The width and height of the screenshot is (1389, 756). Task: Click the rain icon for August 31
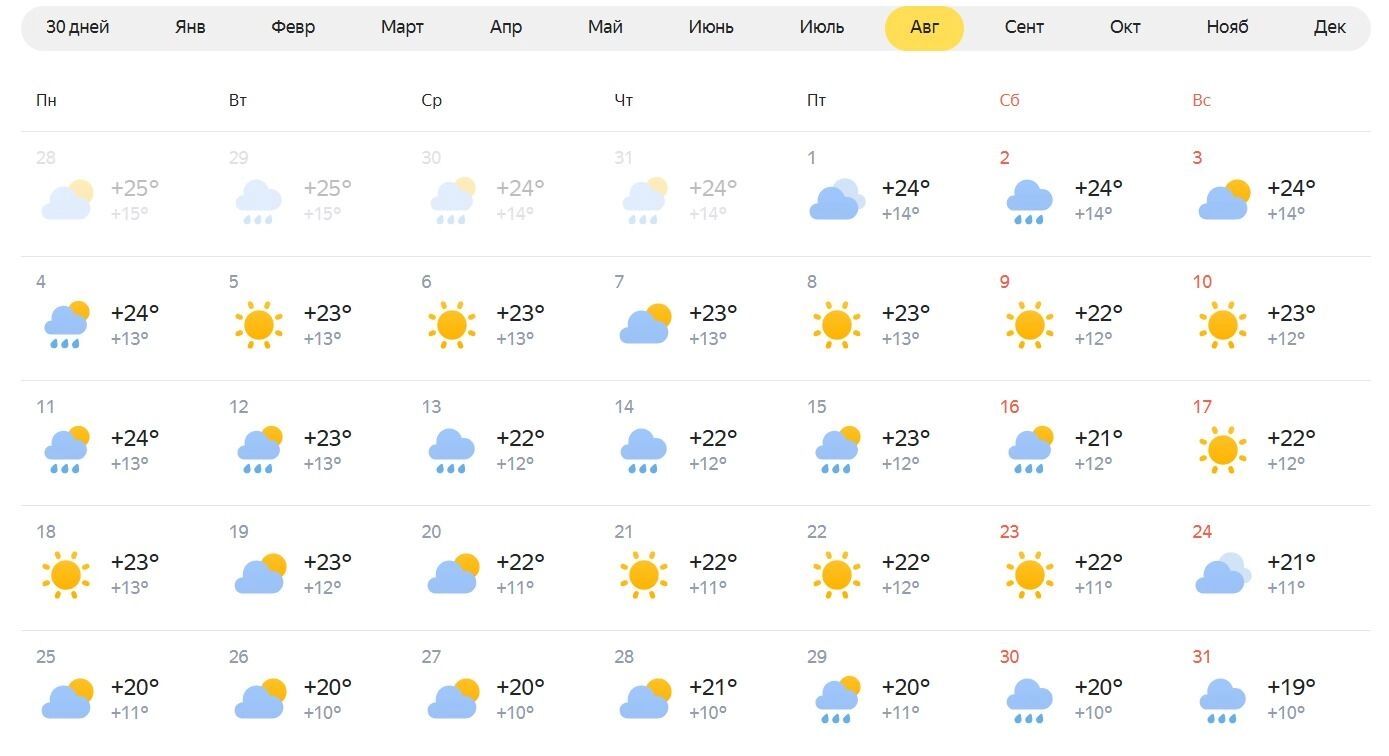click(x=1222, y=700)
